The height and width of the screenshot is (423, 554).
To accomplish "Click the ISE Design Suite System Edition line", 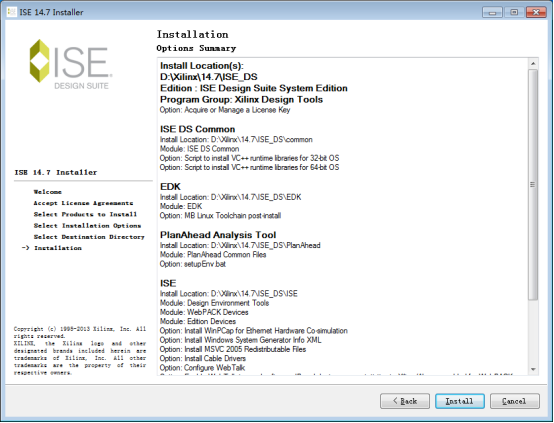I will click(254, 88).
